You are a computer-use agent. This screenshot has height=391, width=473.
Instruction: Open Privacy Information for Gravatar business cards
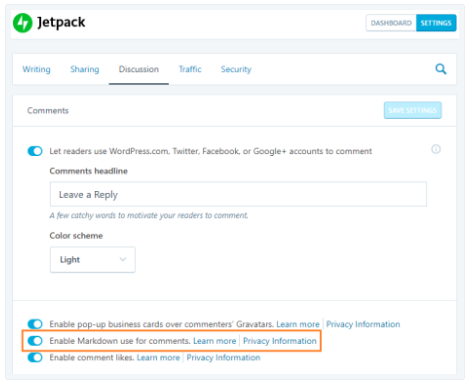click(363, 324)
